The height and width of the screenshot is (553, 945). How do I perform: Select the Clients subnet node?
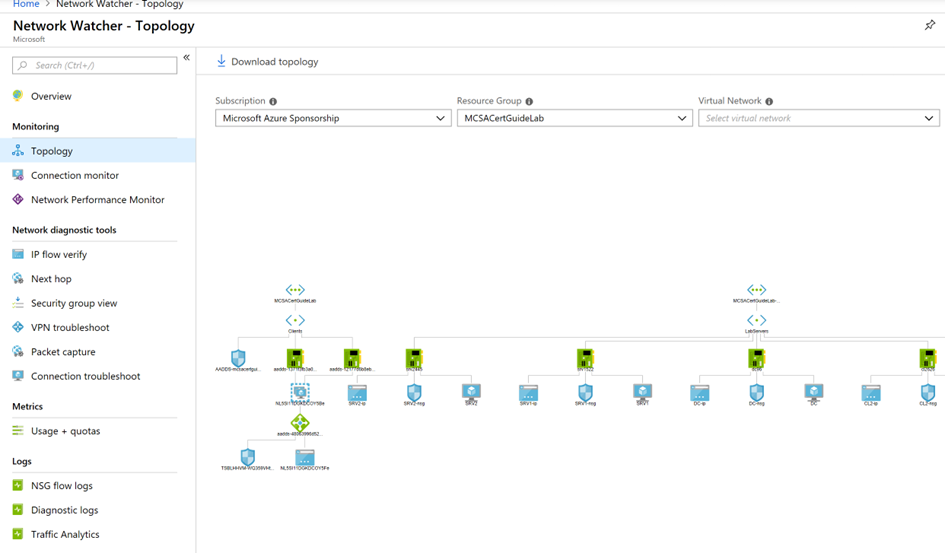(x=295, y=320)
